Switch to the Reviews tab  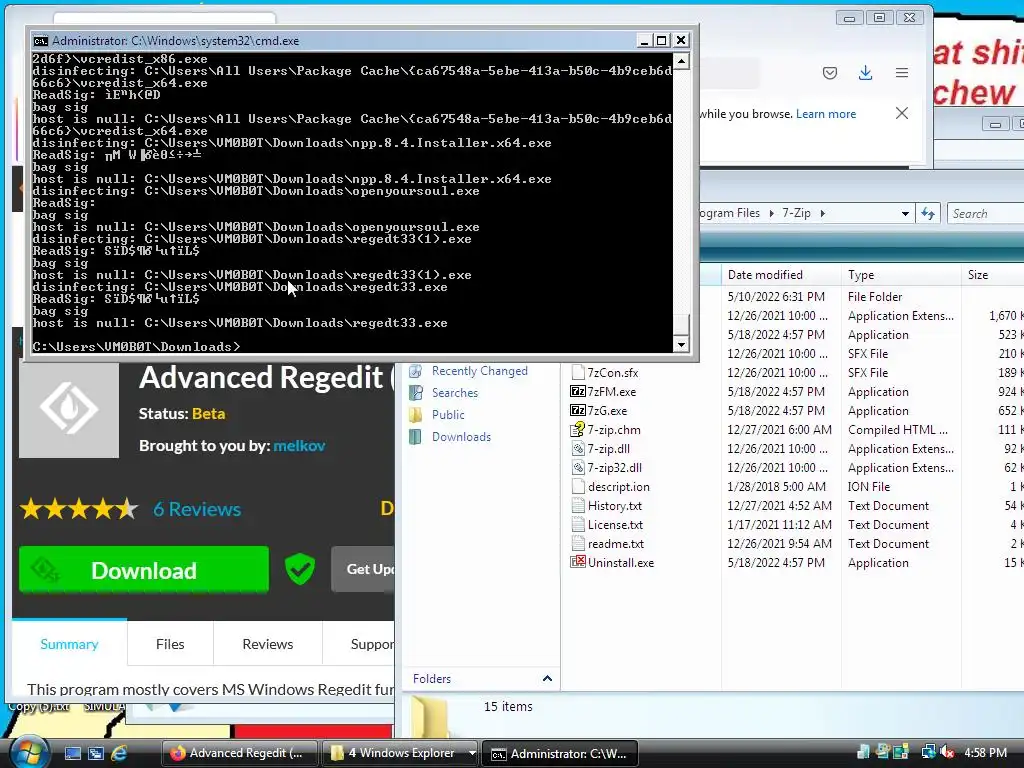(x=268, y=644)
